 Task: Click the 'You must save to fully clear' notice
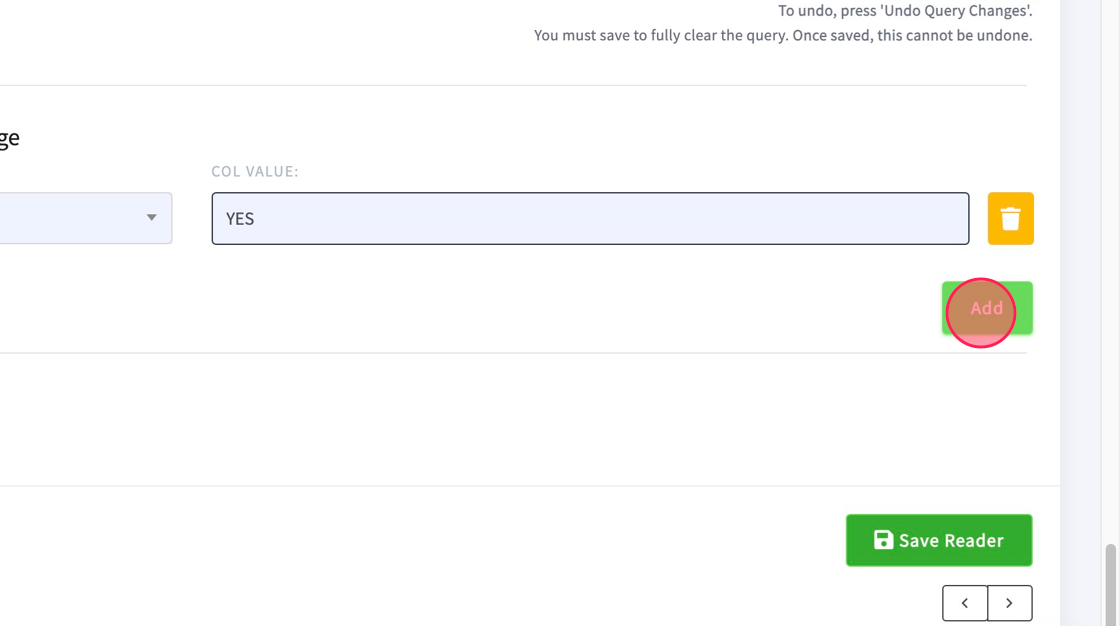click(783, 35)
